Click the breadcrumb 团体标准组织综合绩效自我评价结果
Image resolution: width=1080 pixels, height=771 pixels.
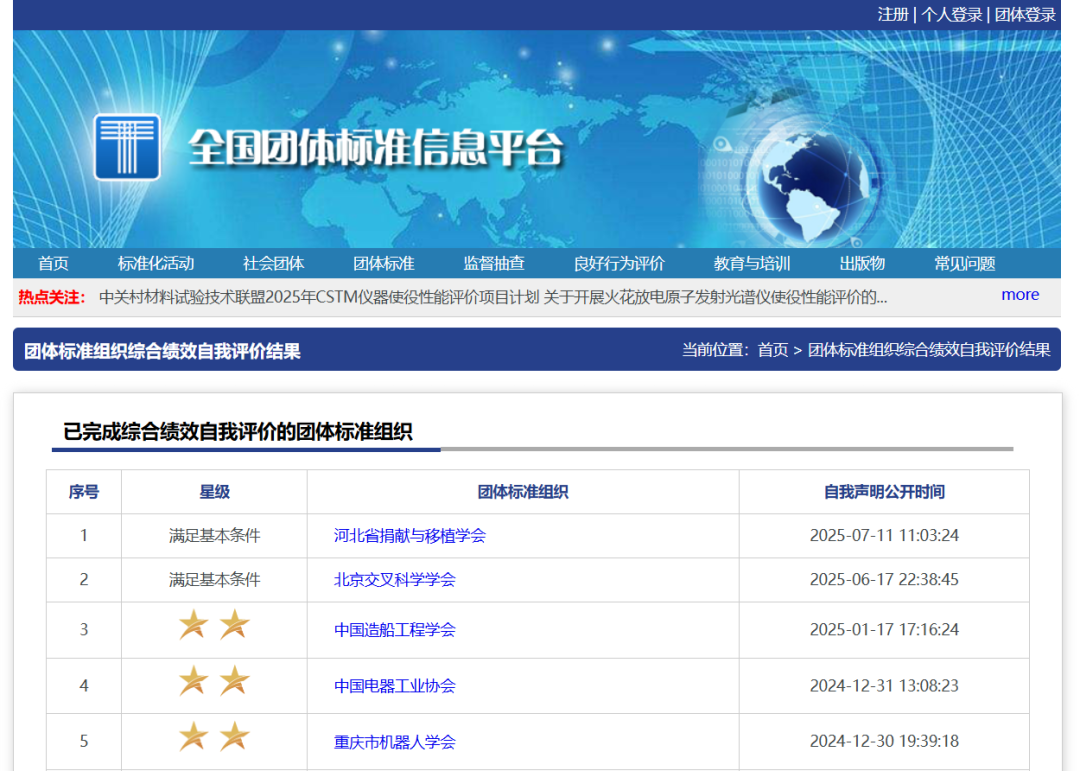(928, 350)
